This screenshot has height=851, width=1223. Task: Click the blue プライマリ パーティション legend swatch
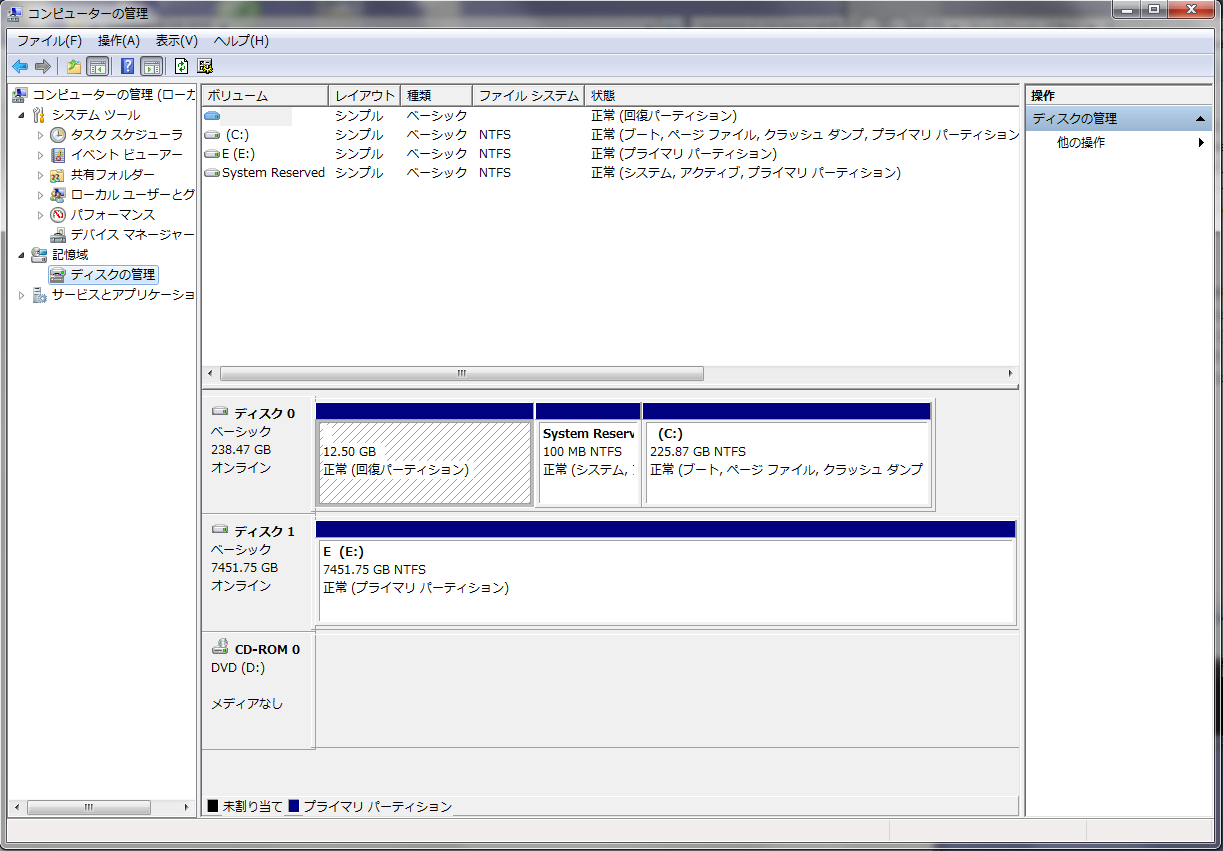(294, 806)
